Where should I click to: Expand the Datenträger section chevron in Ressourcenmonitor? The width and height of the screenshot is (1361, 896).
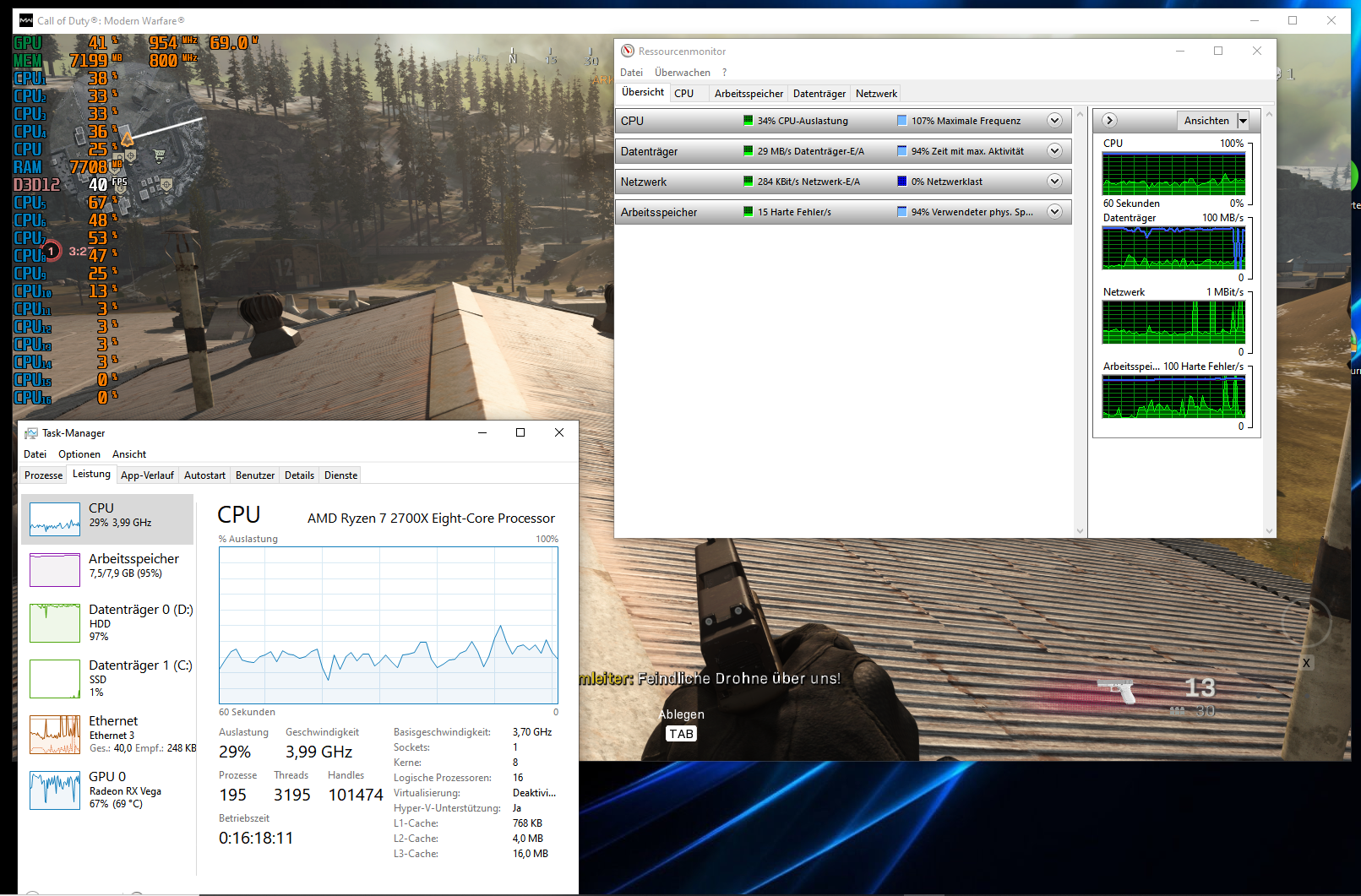point(1054,151)
